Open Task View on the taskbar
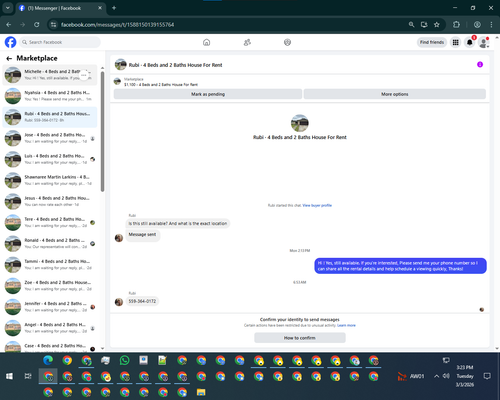The image size is (500, 400). [x=28, y=376]
